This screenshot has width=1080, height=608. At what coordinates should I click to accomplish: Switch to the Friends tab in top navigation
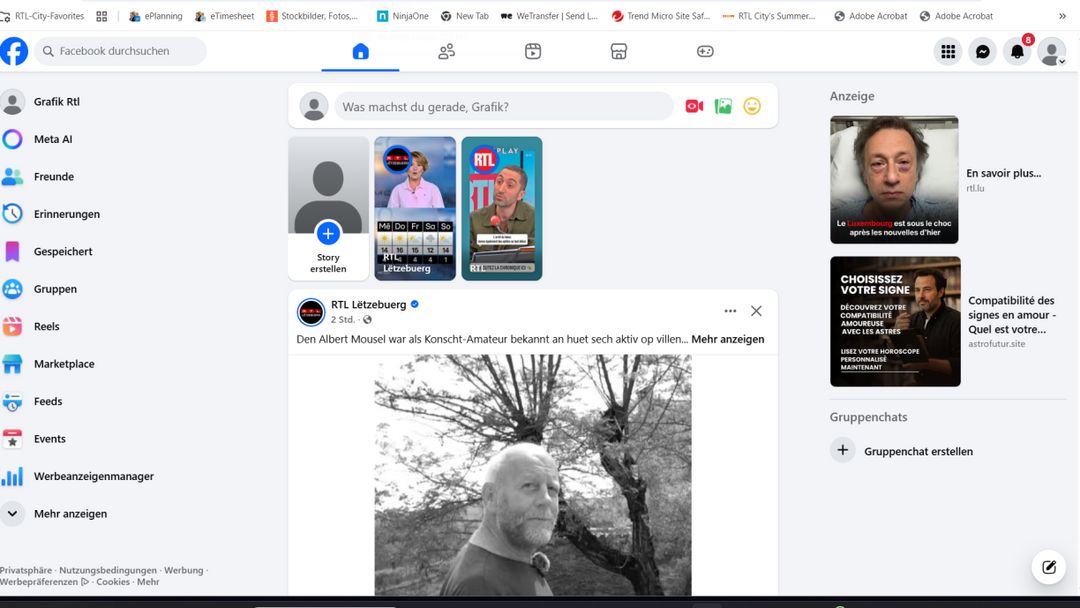447,52
